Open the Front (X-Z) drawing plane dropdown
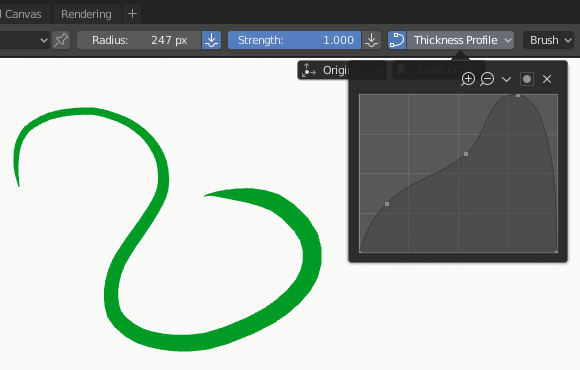 [439, 70]
